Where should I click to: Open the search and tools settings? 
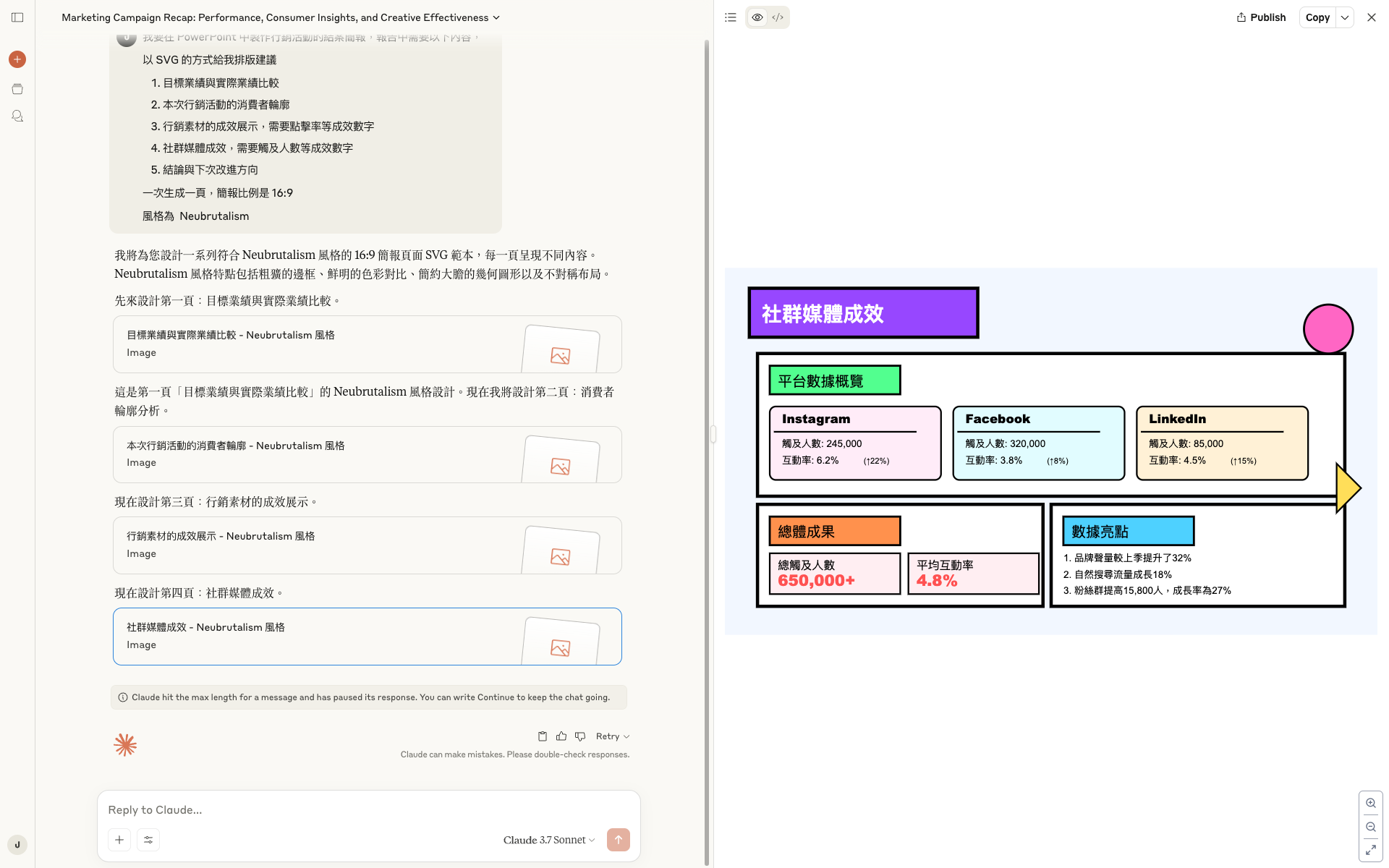[x=148, y=840]
